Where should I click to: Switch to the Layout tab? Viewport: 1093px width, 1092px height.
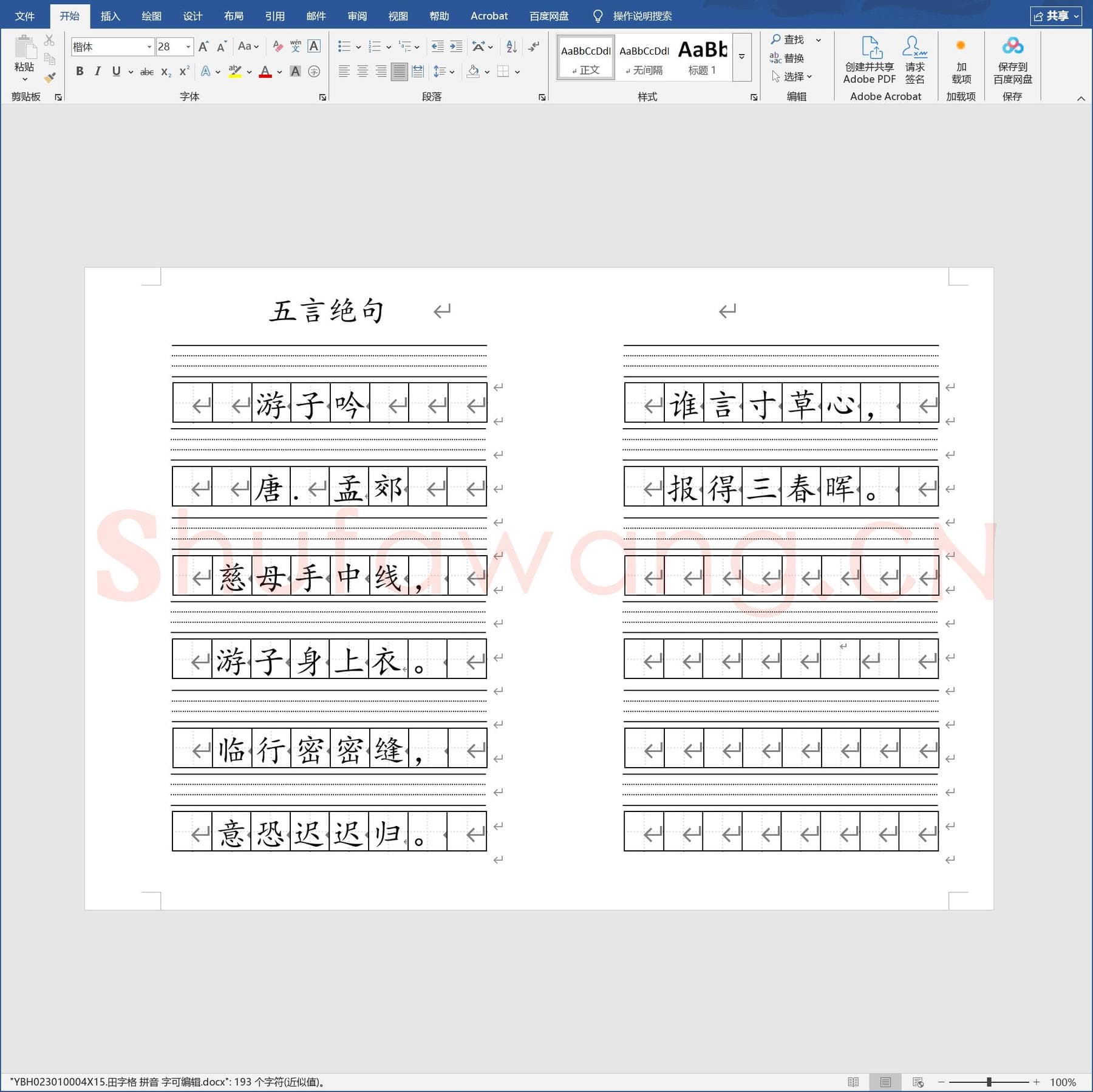(233, 16)
